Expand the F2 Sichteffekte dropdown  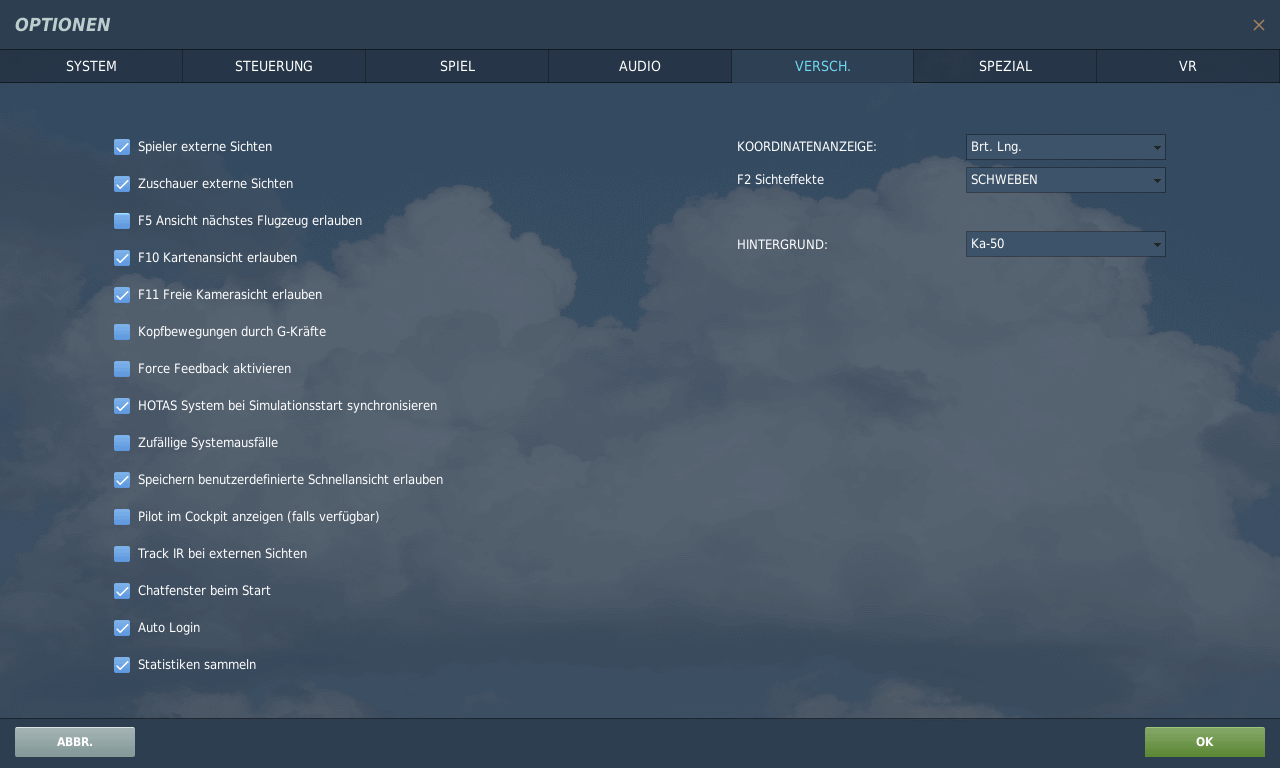click(x=1065, y=180)
